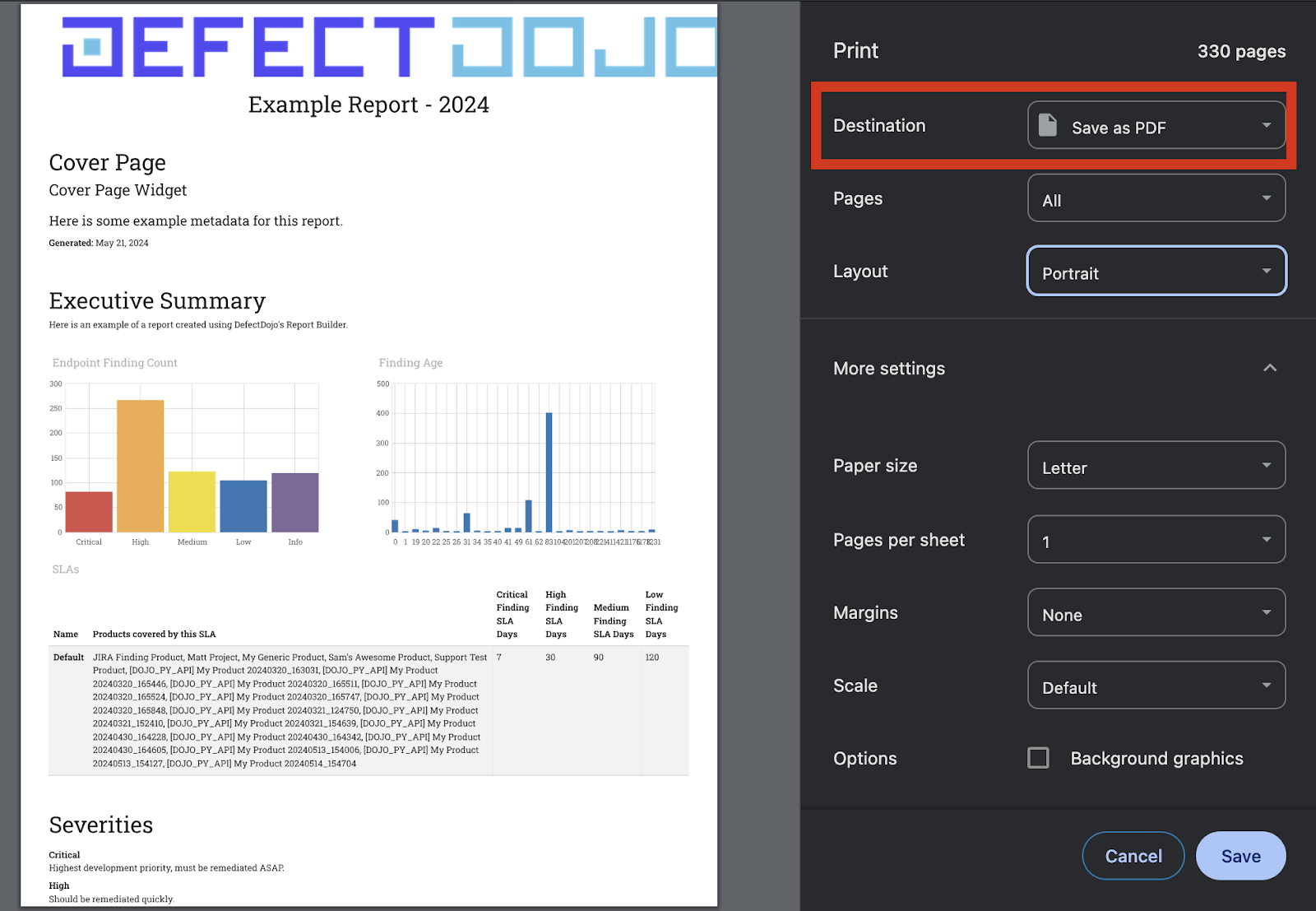
Task: Click the tallest bar in Finding Age chart
Action: pos(549,472)
